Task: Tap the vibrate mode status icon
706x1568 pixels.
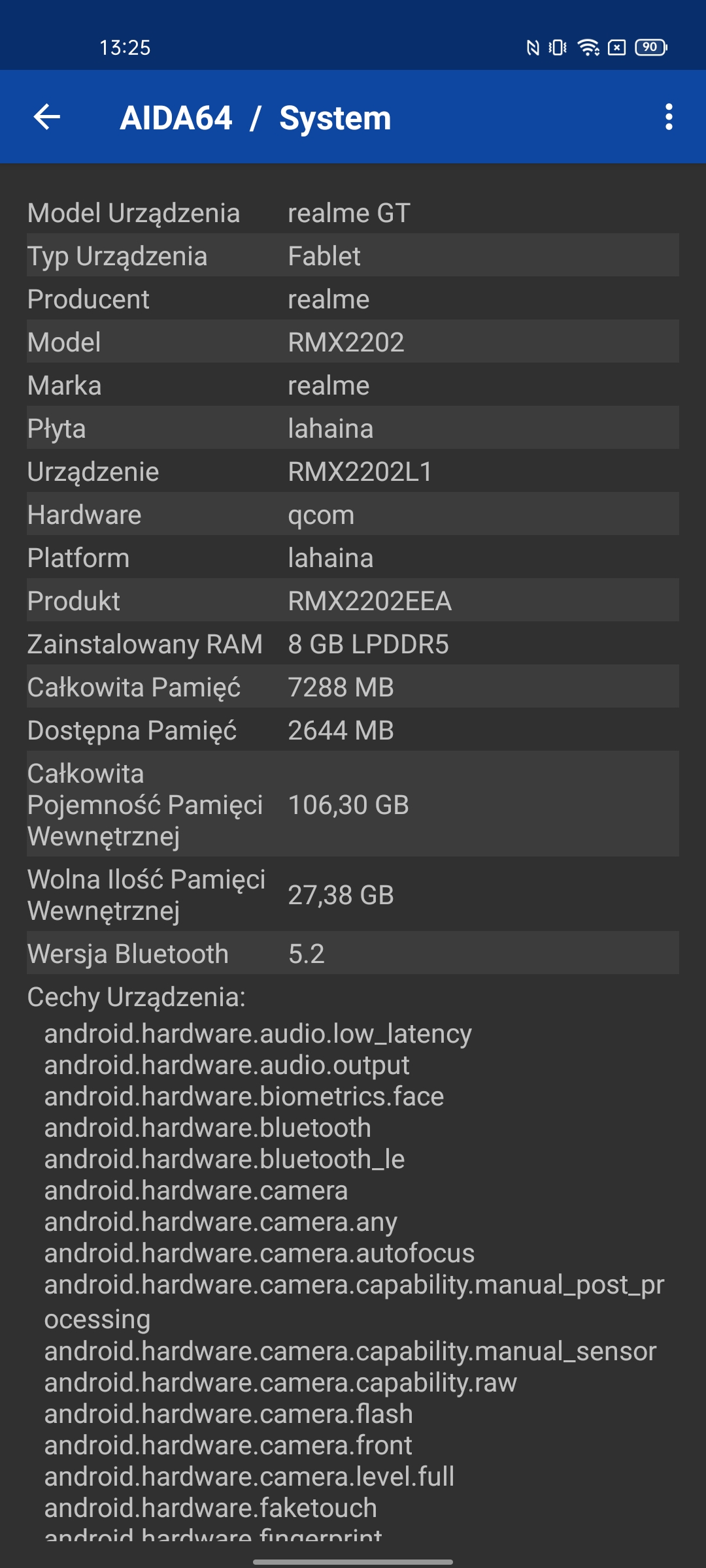Action: point(558,47)
